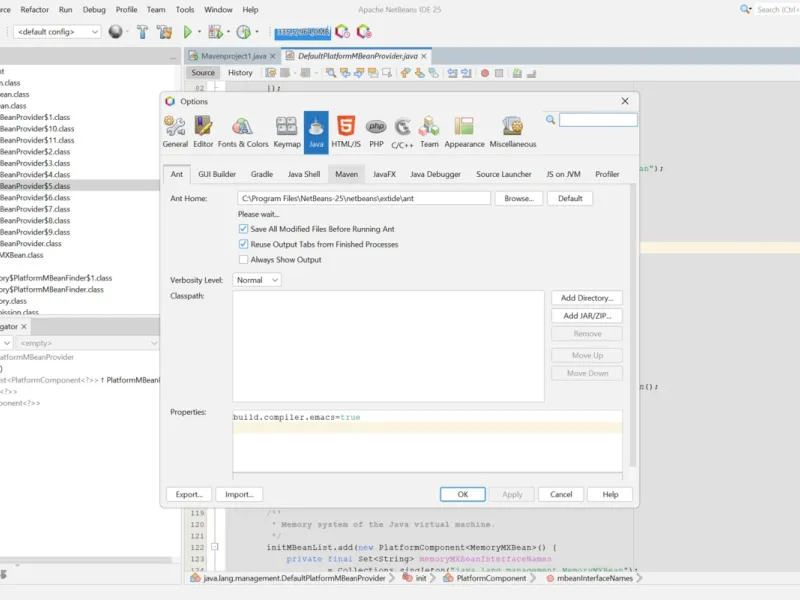Open the Editor options category
800x600 pixels.
coord(203,132)
